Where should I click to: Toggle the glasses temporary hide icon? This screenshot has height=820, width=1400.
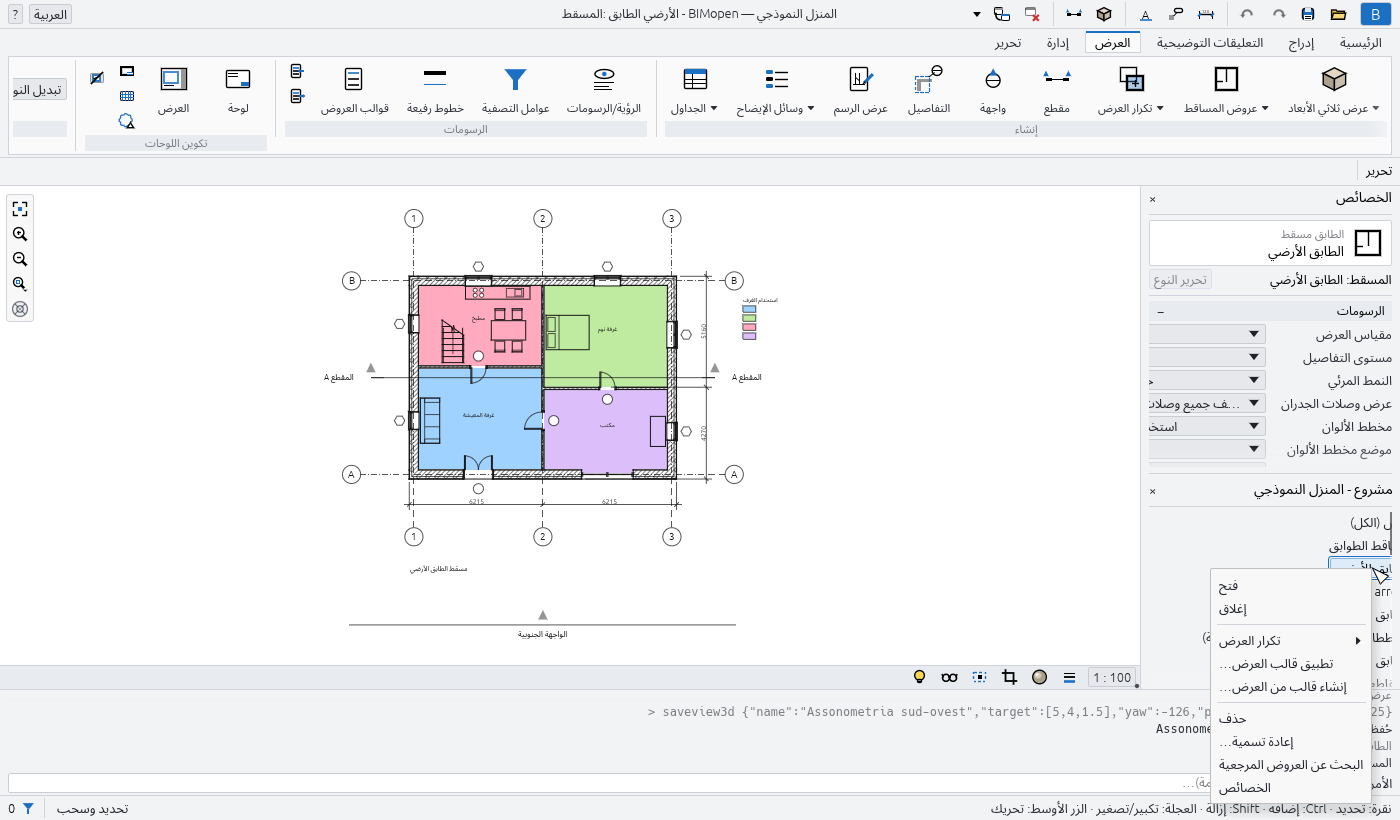pos(950,677)
